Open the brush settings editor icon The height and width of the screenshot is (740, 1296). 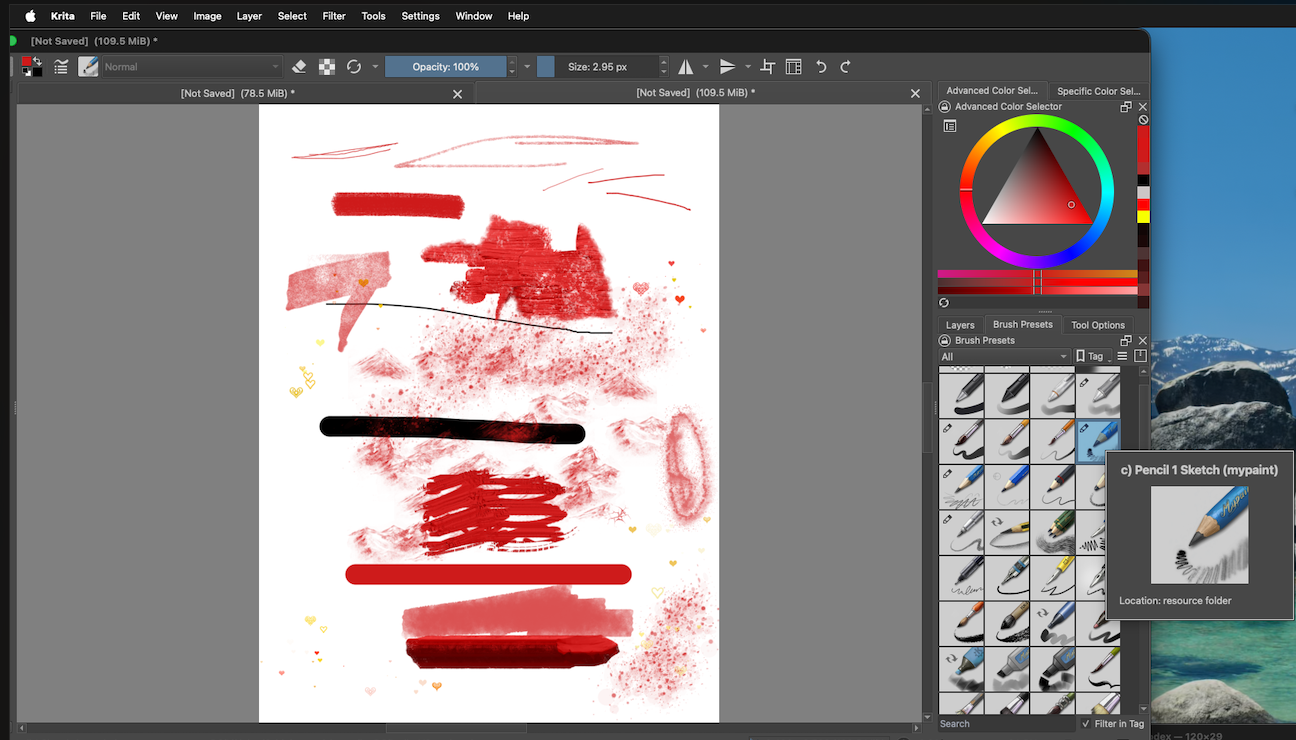point(61,67)
